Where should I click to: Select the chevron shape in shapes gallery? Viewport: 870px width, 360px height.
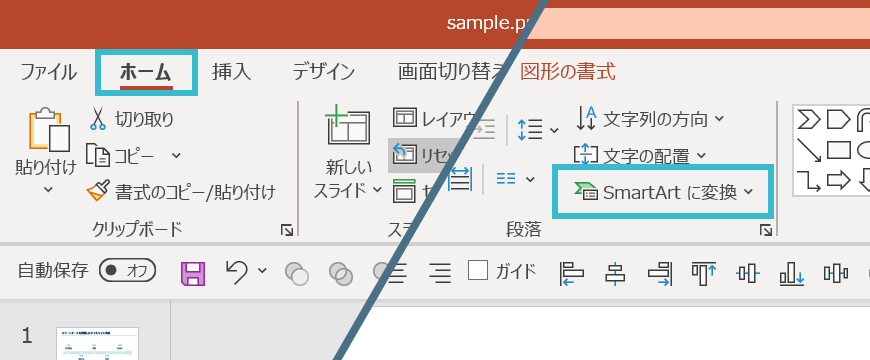[808, 119]
